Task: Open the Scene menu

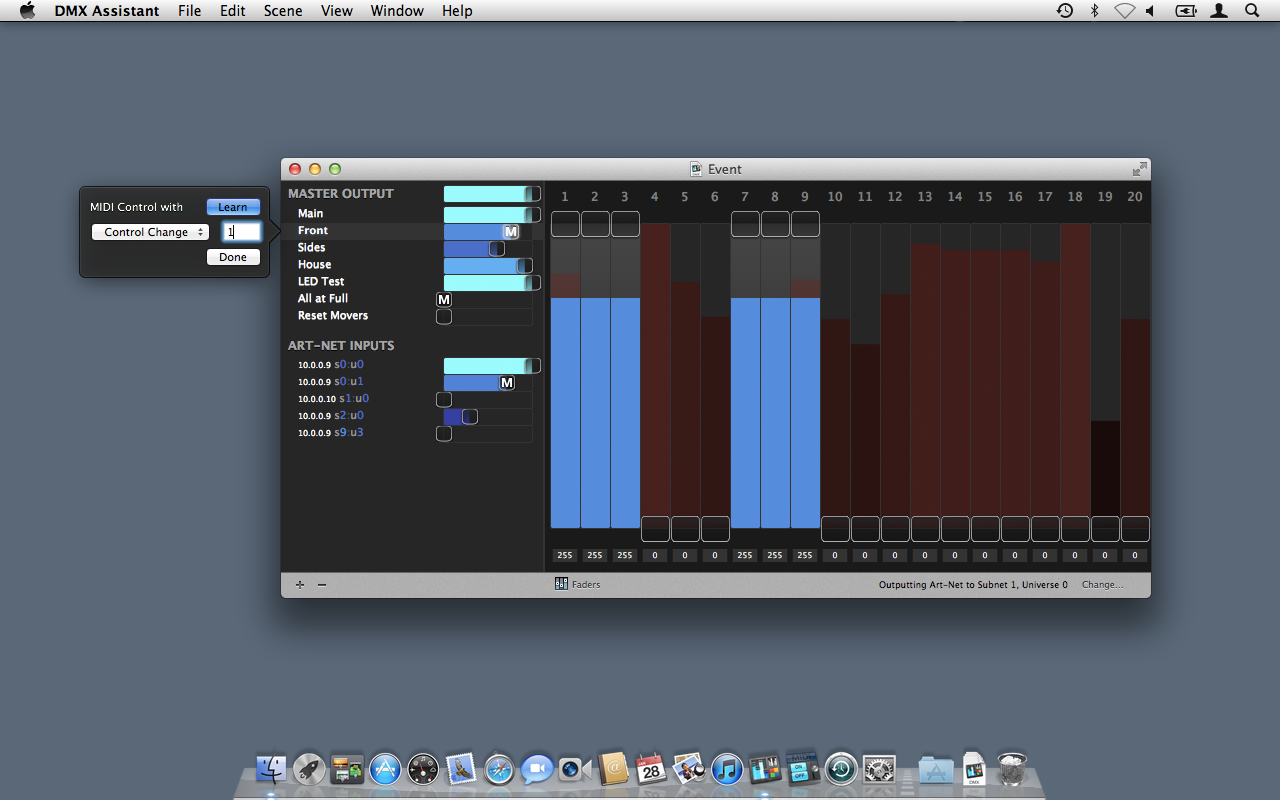Action: tap(283, 11)
